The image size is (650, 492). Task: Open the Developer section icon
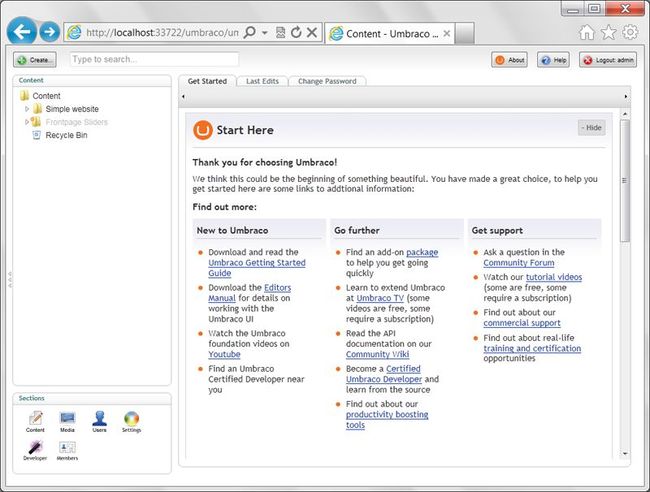point(35,447)
